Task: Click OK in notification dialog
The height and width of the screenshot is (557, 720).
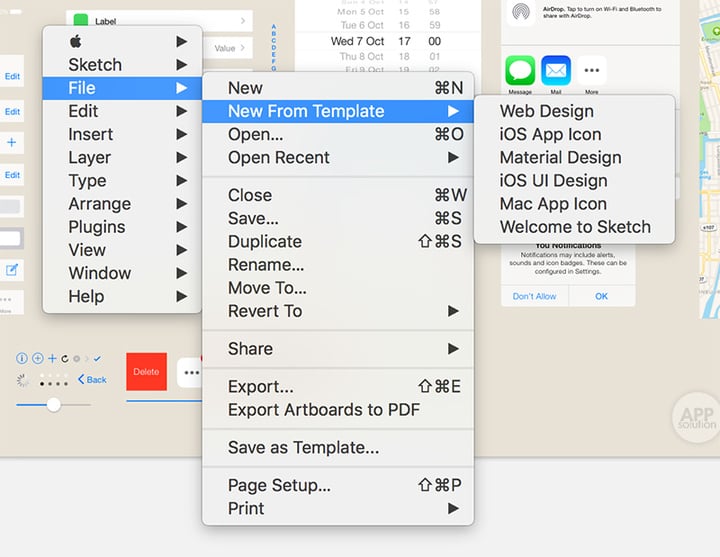Action: pos(602,296)
